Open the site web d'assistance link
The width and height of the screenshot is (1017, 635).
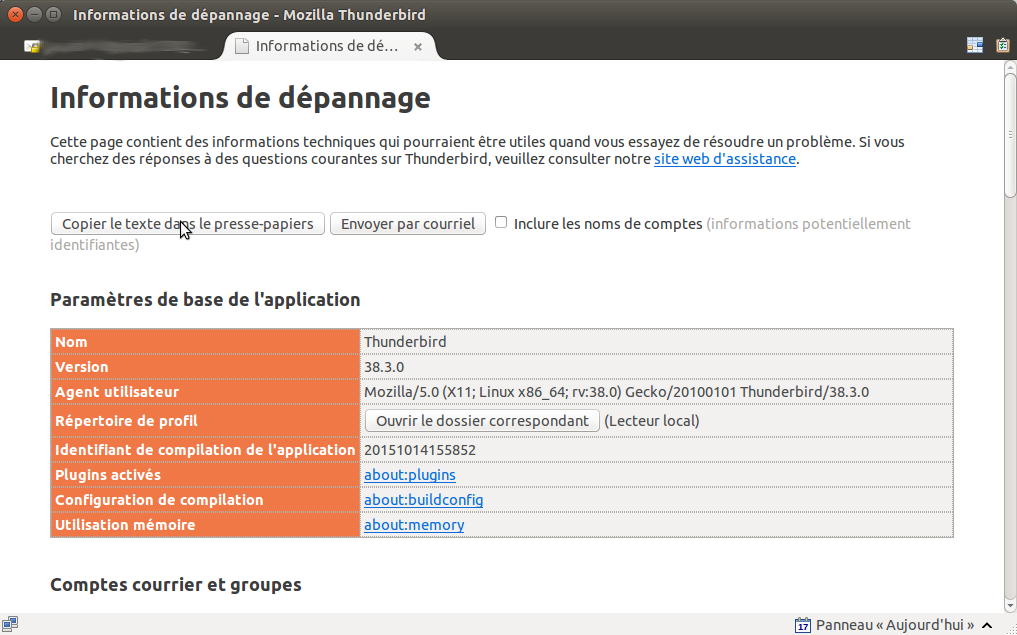(725, 159)
